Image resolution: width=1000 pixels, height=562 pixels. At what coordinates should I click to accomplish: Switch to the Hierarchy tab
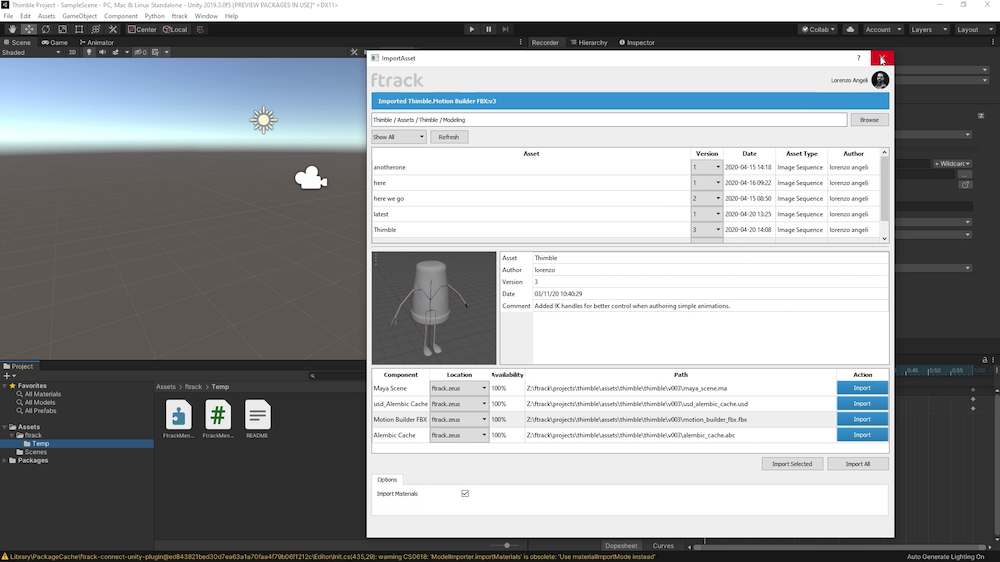589,43
